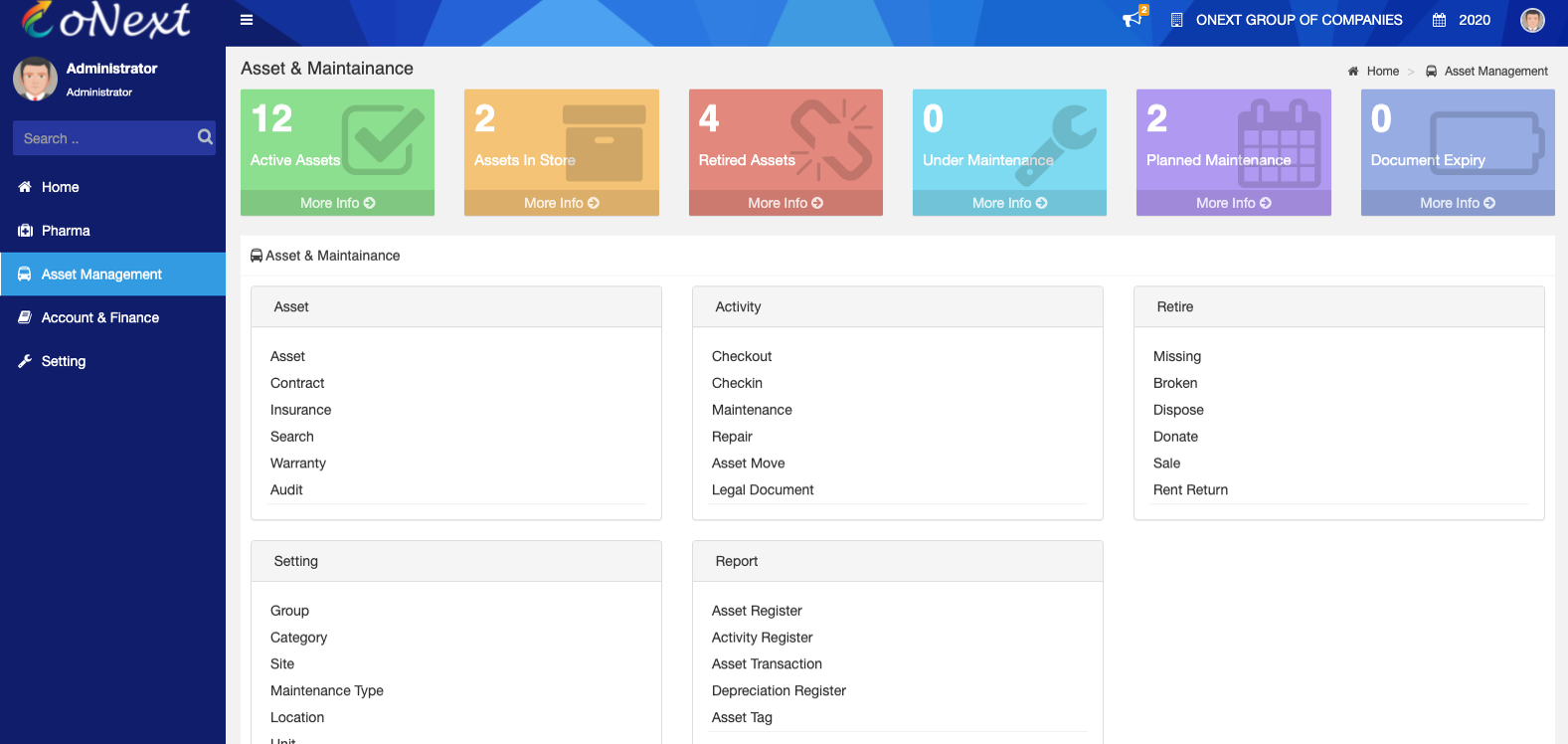Toggle the sidebar collapse from the oNext logo
The image size is (1568, 744).
click(107, 20)
